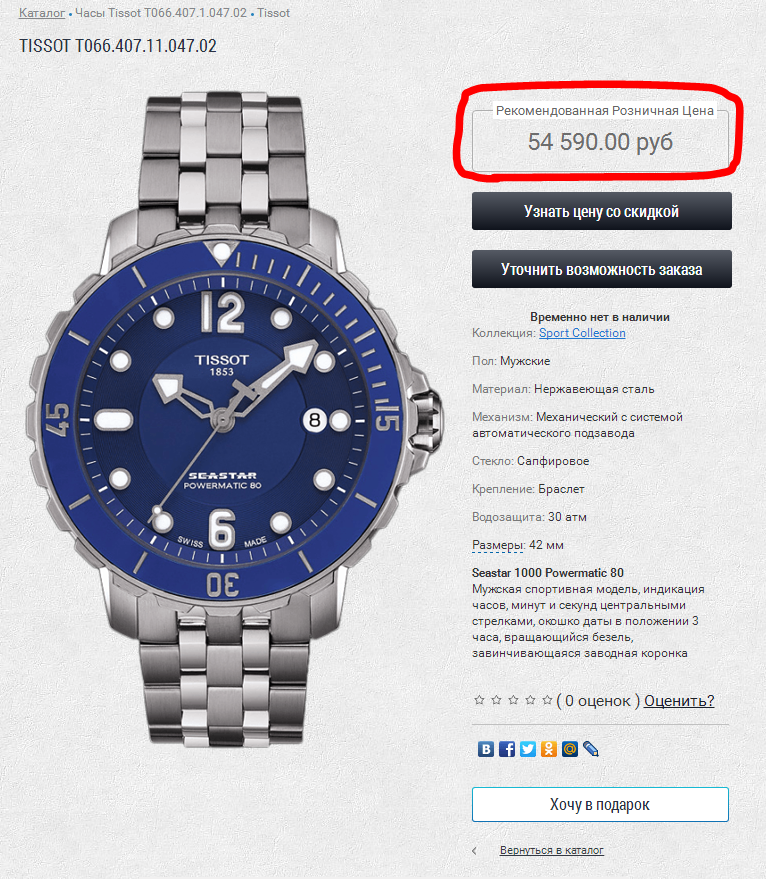
Task: Rate the watch with the first star
Action: coord(479,700)
